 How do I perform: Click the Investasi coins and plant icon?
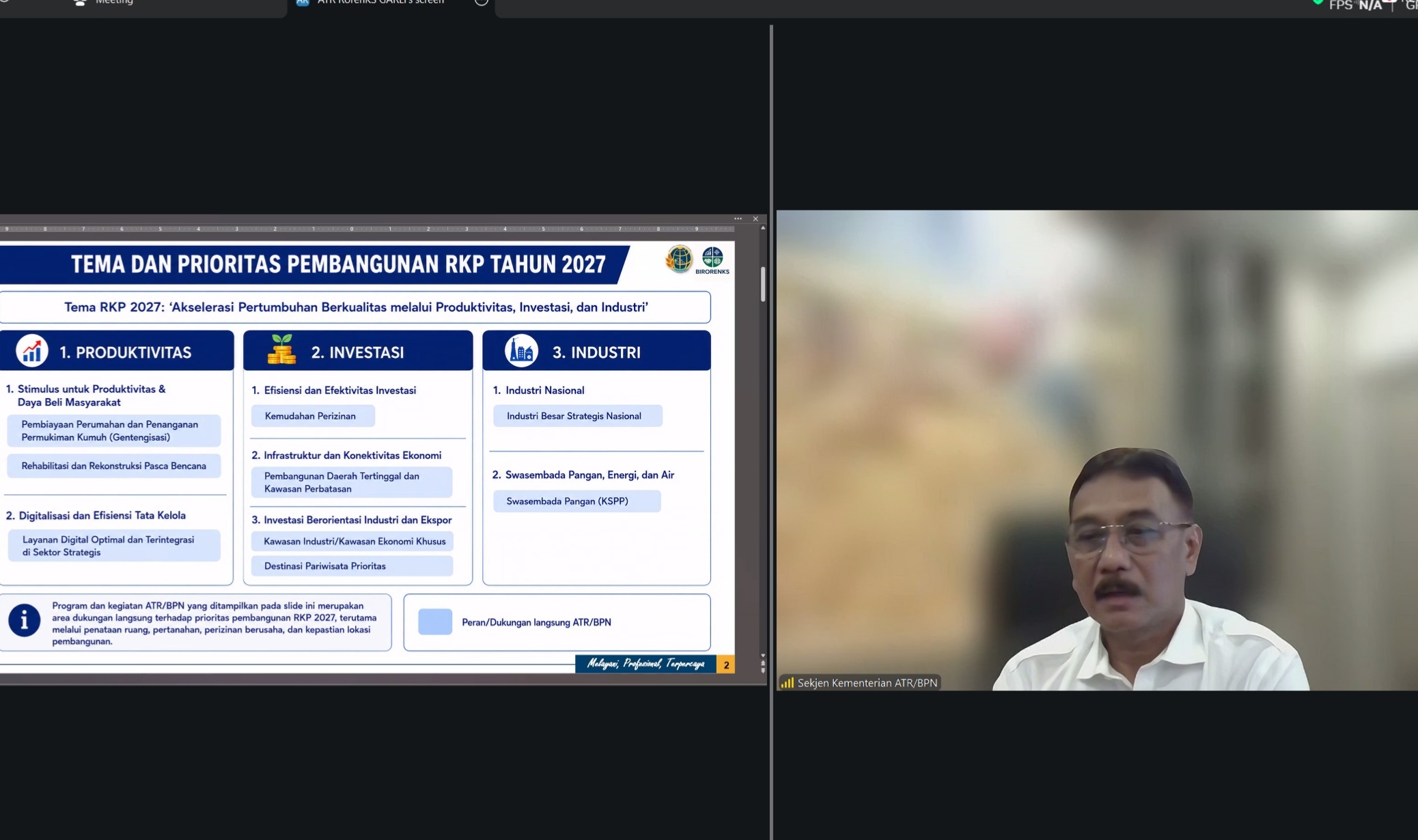click(281, 349)
